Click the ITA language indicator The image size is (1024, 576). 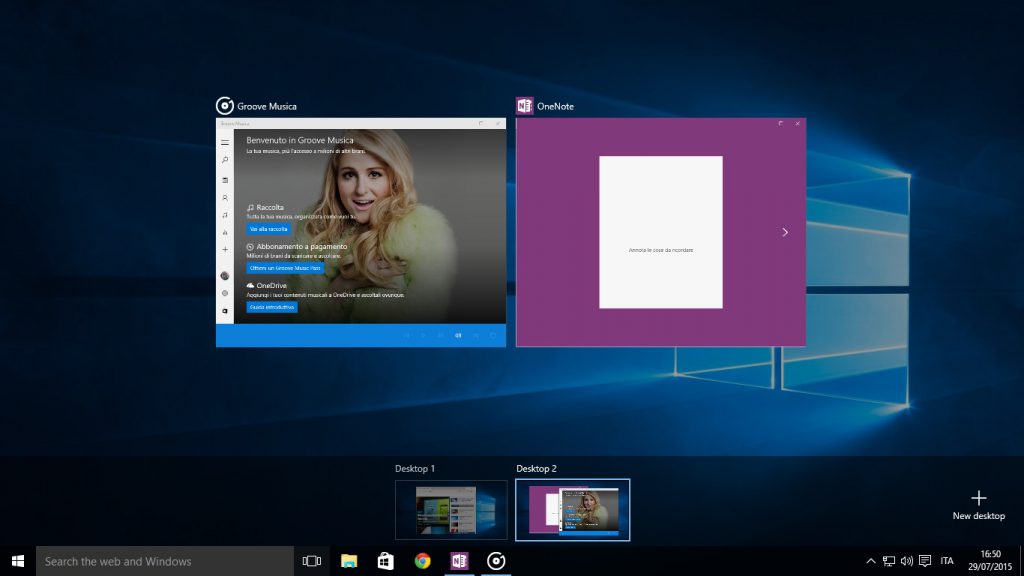947,561
